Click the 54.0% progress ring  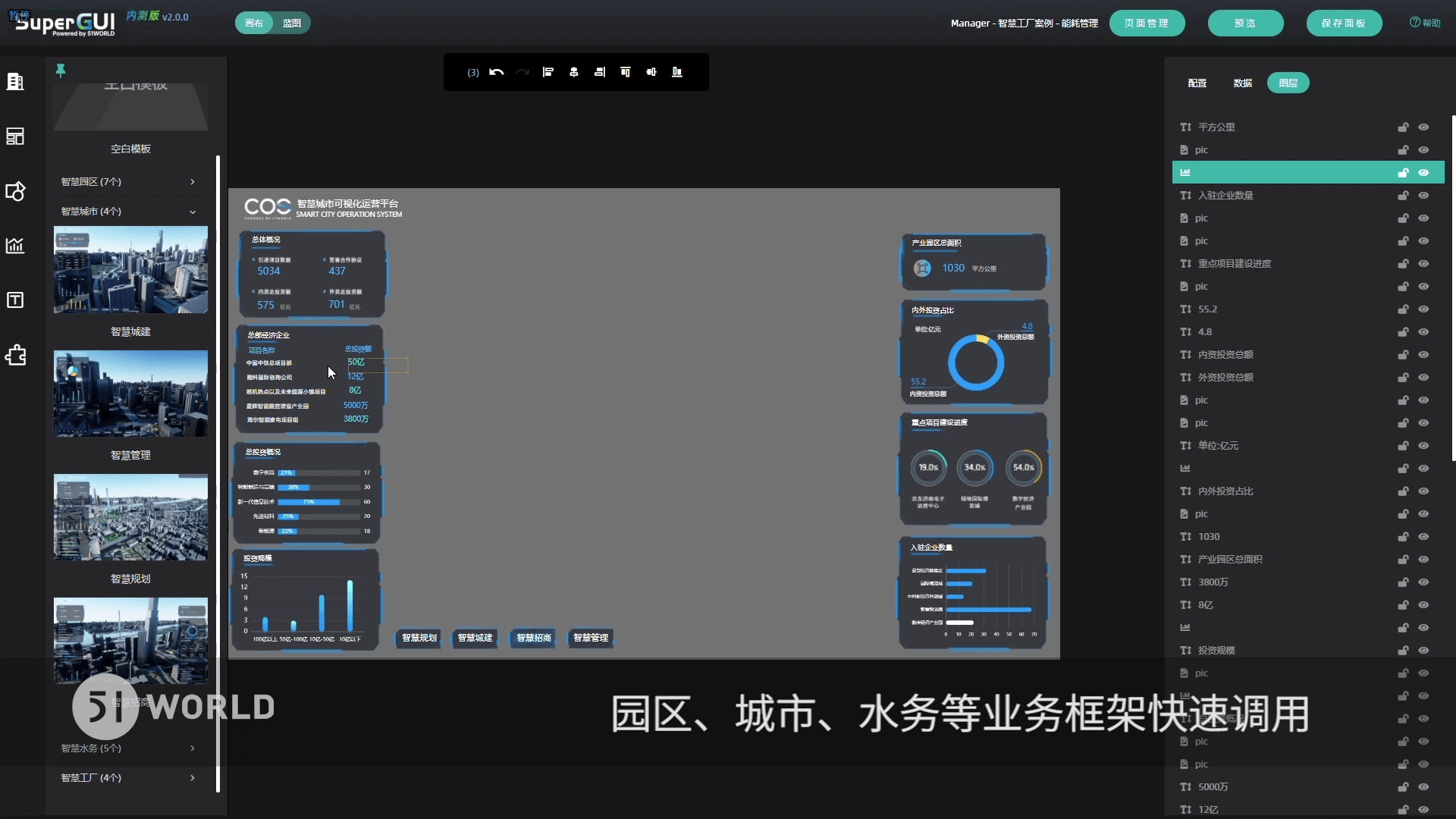tap(1024, 468)
